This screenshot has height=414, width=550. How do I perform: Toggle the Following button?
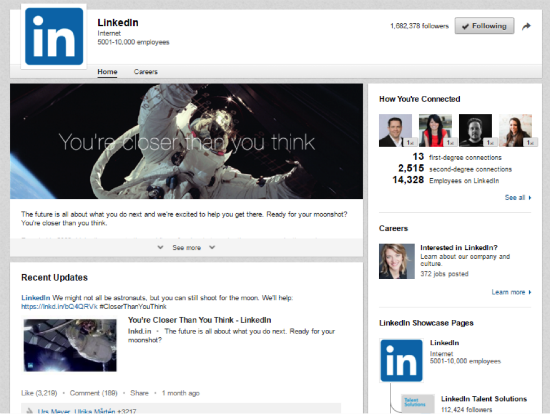click(484, 26)
